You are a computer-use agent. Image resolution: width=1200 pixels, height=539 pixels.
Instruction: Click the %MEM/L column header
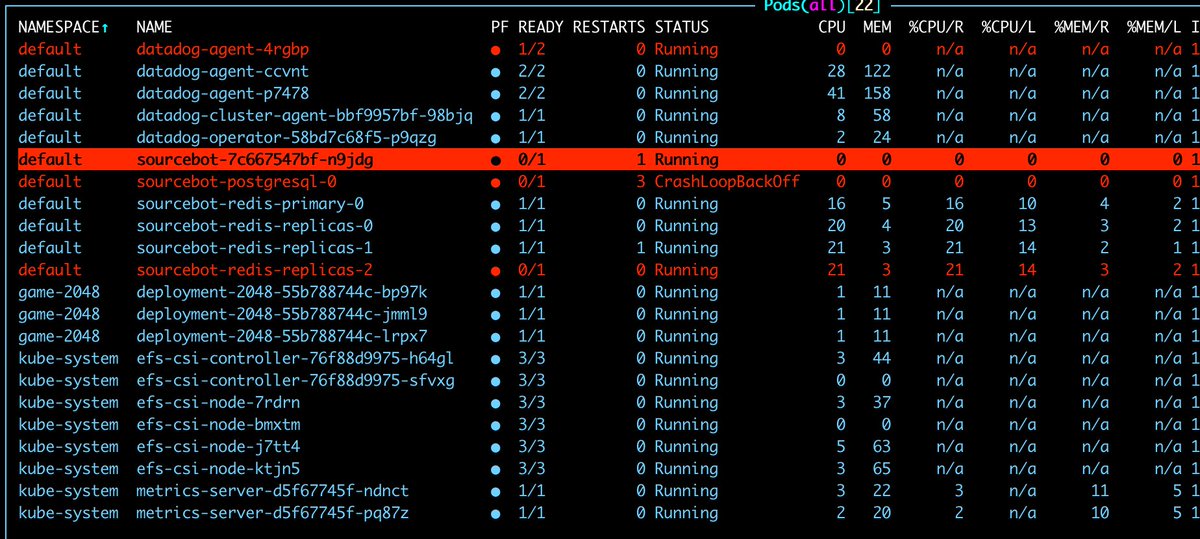click(x=1155, y=27)
